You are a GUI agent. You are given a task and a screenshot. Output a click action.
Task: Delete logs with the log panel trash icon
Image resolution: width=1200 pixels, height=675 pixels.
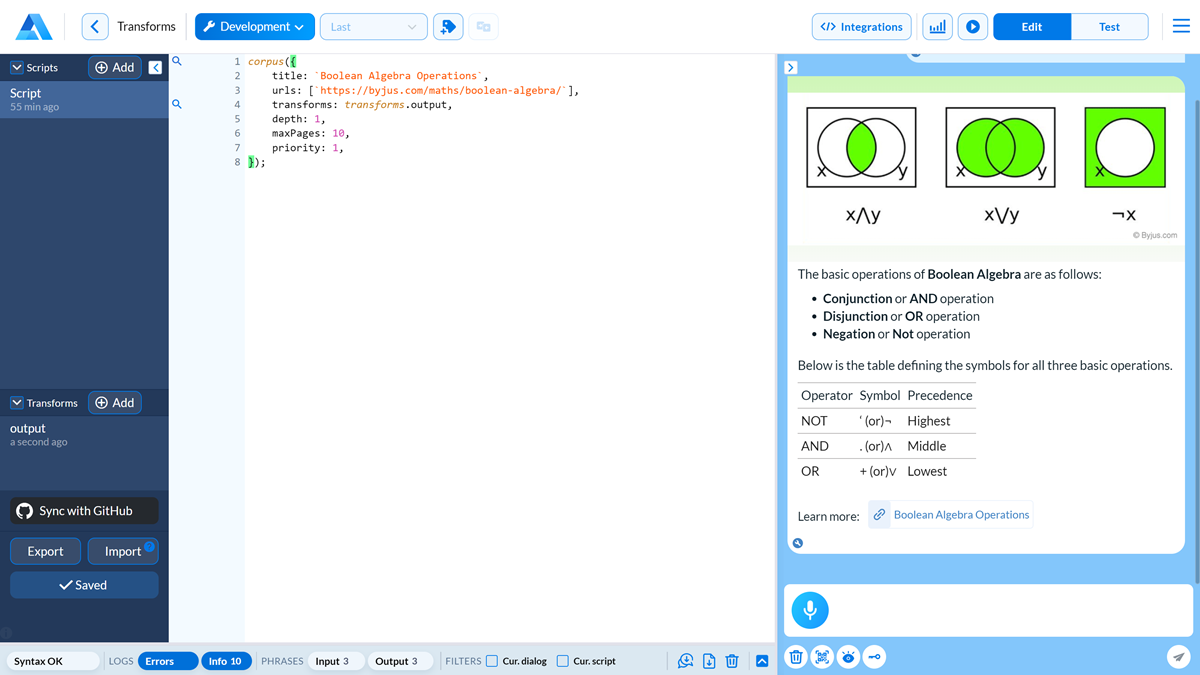tap(732, 661)
